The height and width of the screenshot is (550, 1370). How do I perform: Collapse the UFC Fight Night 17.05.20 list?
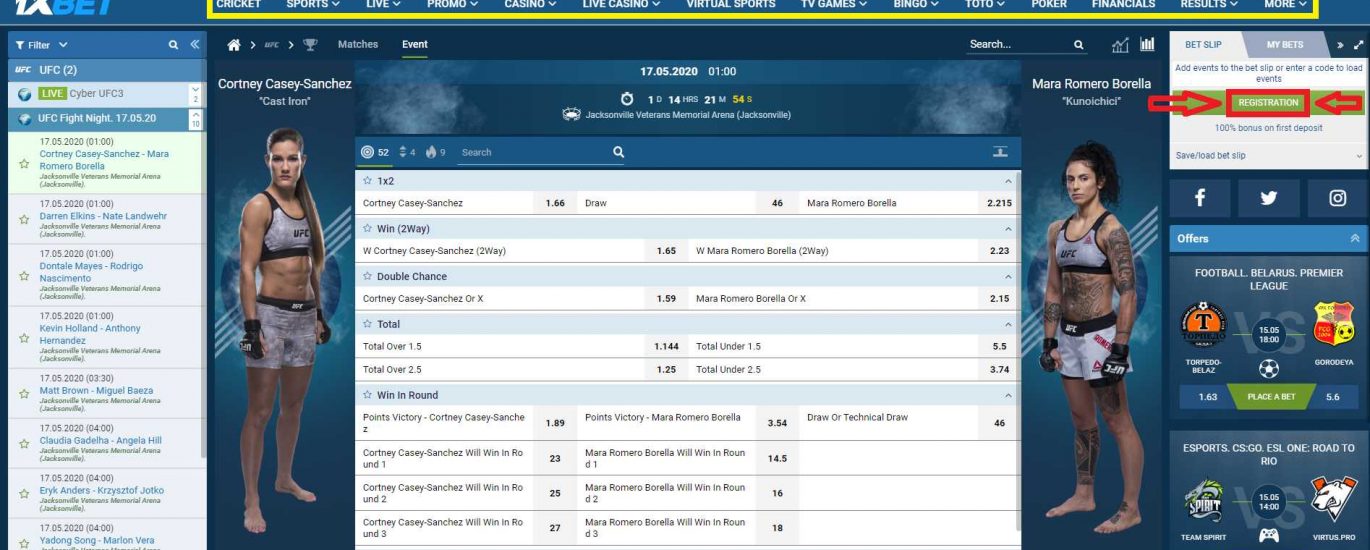(195, 118)
